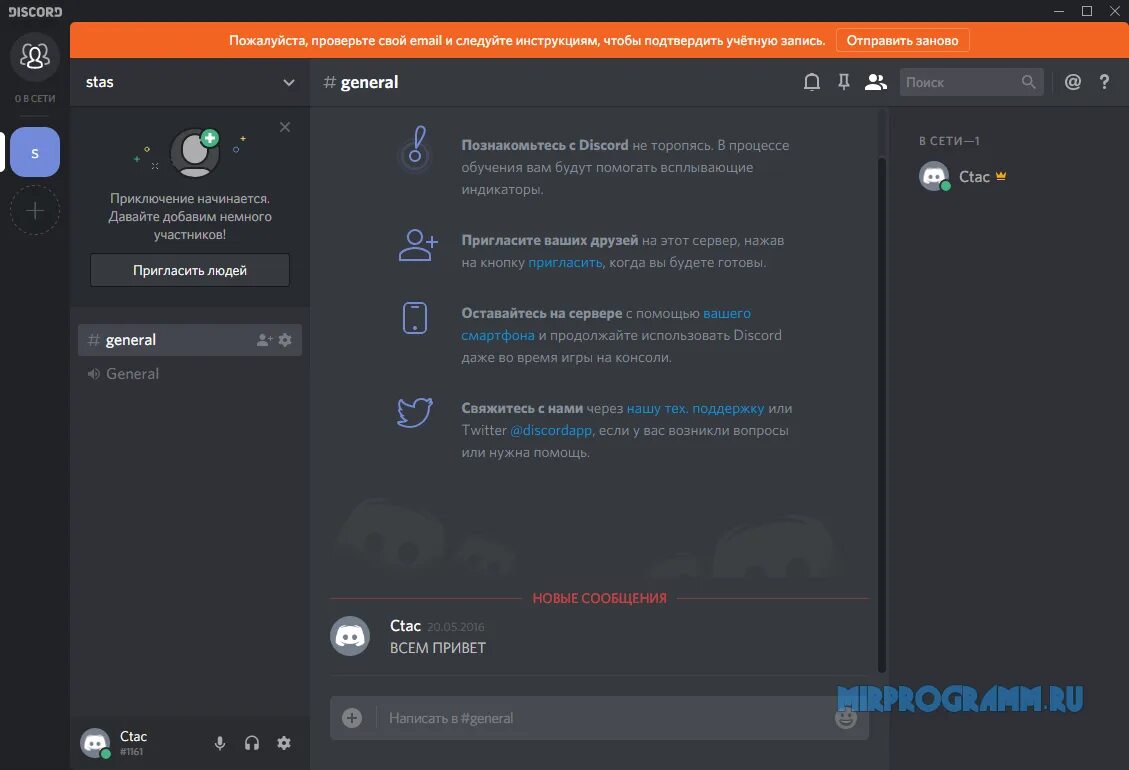Click Стас avatar in the message

[x=350, y=636]
